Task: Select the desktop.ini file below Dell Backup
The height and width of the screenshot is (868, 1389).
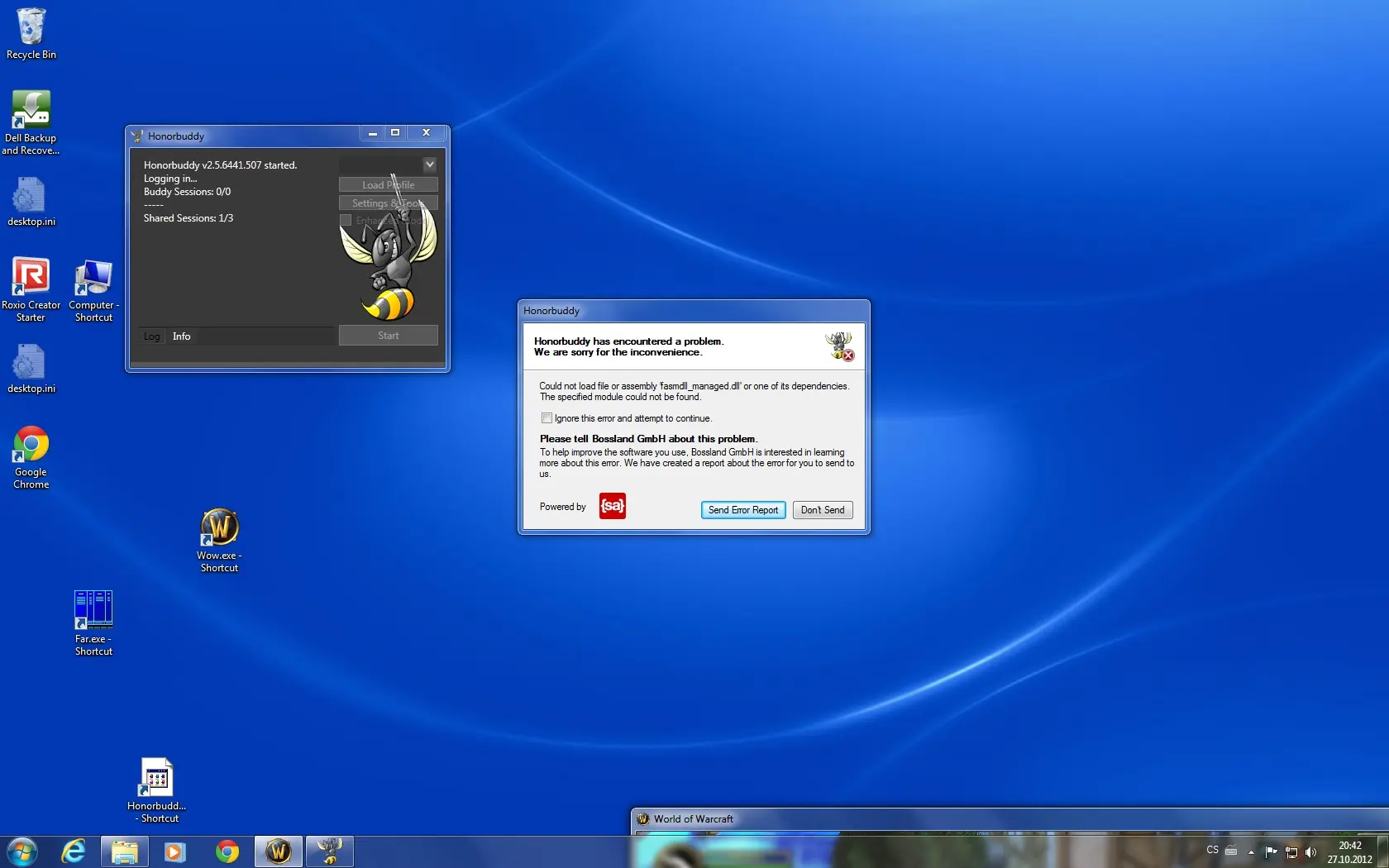Action: pos(31,201)
